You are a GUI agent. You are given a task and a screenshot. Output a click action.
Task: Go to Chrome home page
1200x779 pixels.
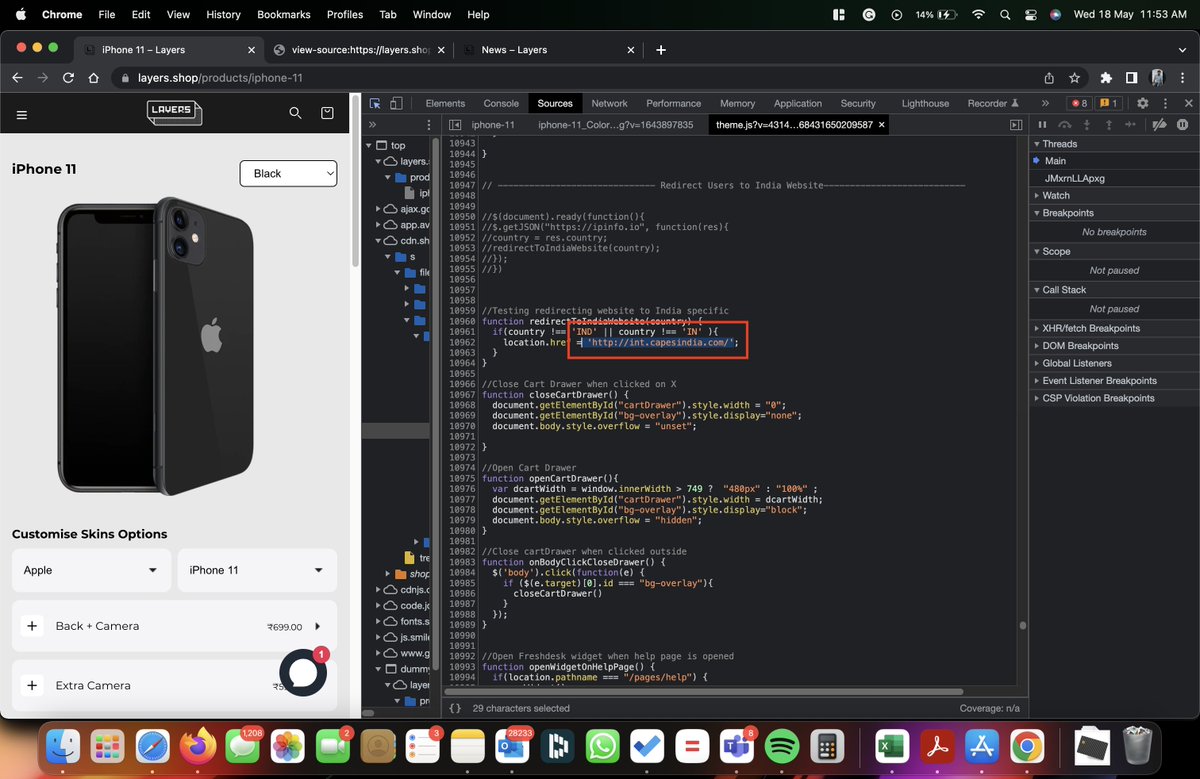click(x=93, y=77)
